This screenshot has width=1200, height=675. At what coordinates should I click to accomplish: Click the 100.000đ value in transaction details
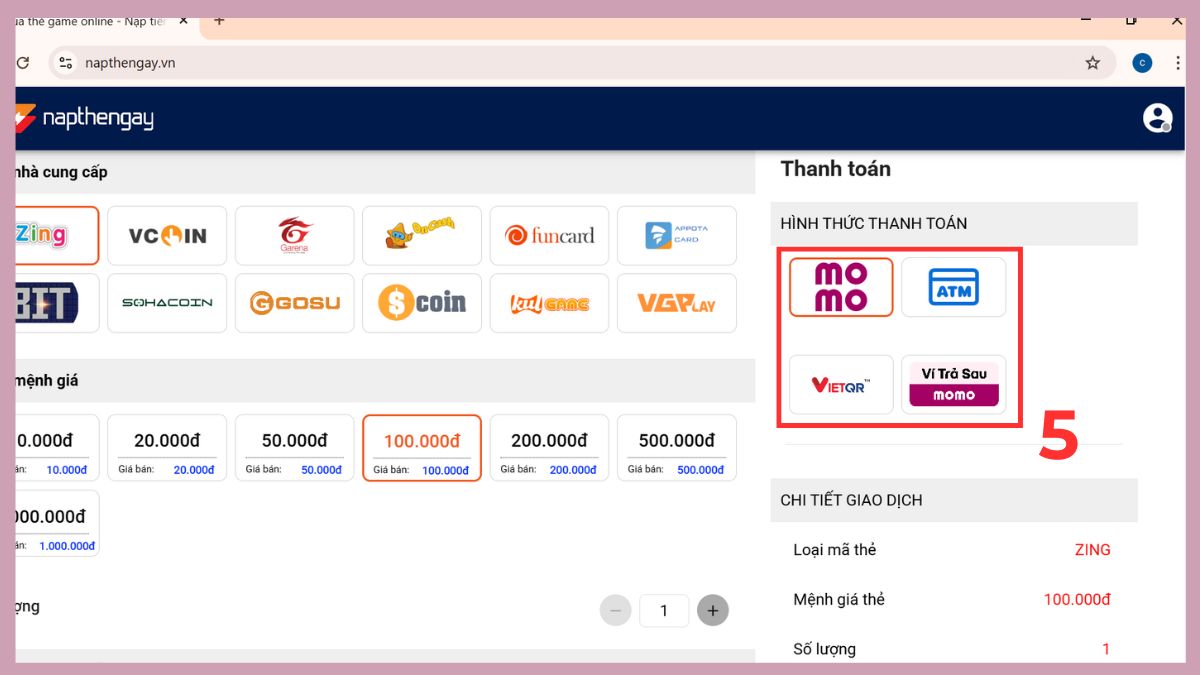click(x=1077, y=600)
